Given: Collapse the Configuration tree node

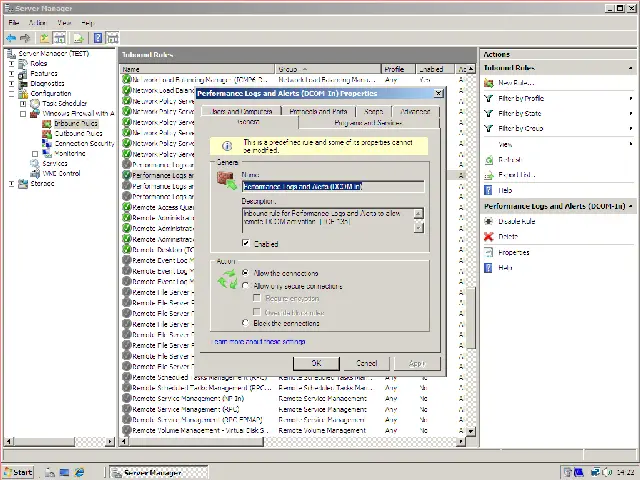Looking at the screenshot, I should click(x=11, y=93).
